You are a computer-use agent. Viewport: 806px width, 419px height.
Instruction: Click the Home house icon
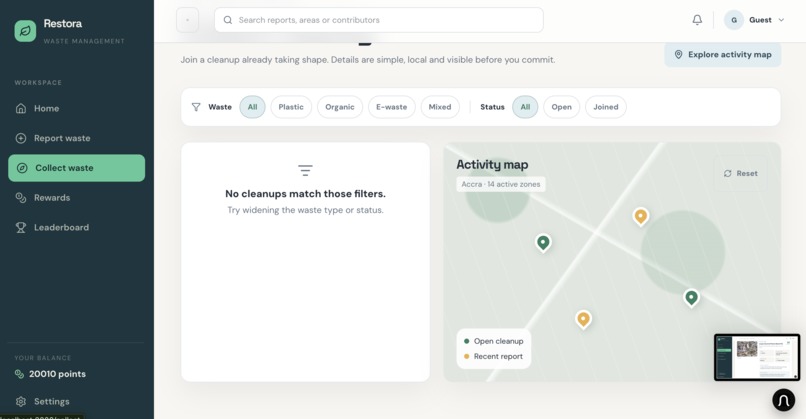tap(21, 108)
